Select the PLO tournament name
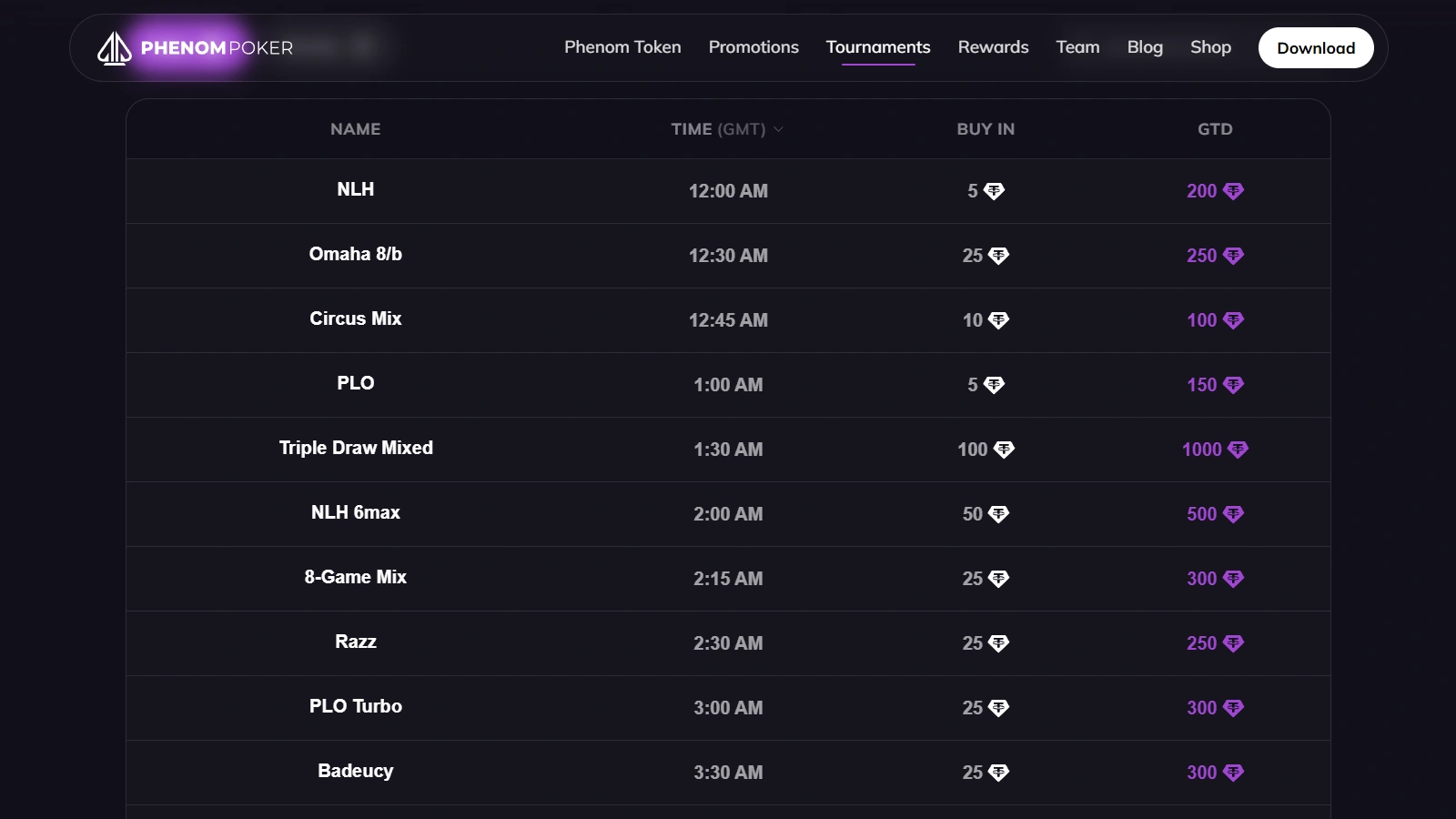 click(x=356, y=383)
